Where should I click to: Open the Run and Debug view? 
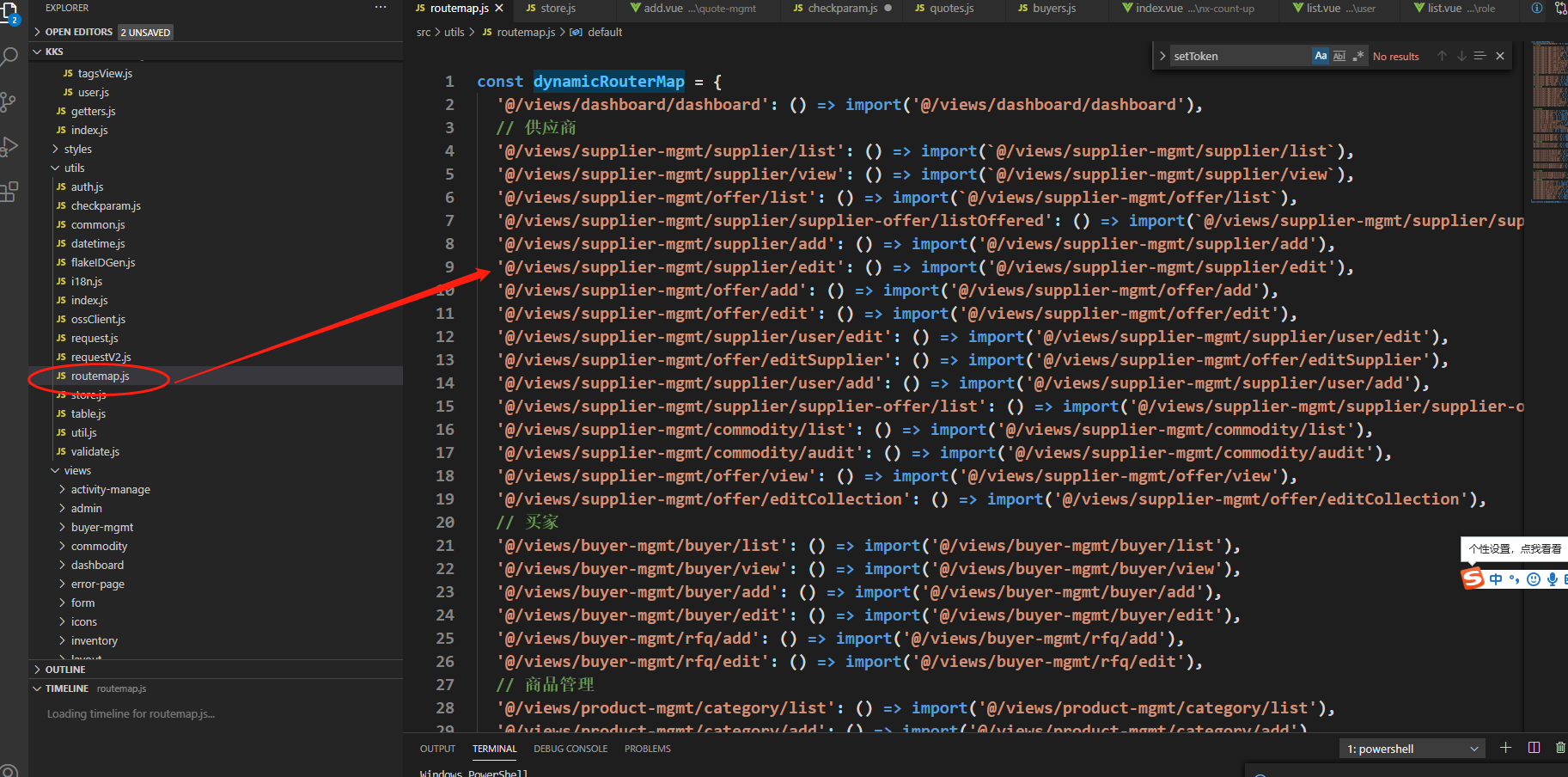click(x=9, y=147)
